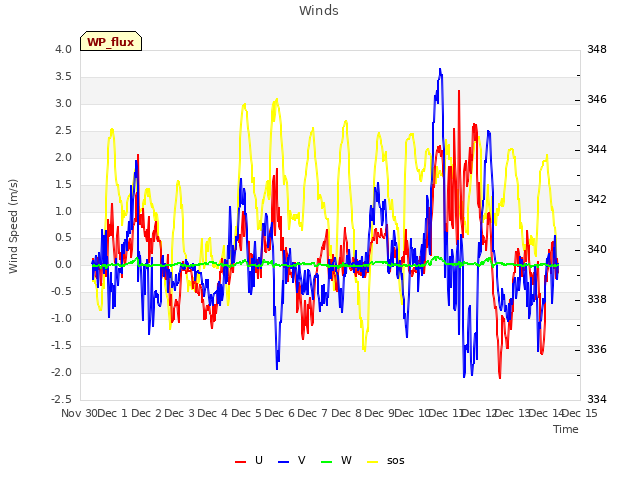640x480 pixels.
Task: Click the 1.0 left axis value
Action: 63,211
